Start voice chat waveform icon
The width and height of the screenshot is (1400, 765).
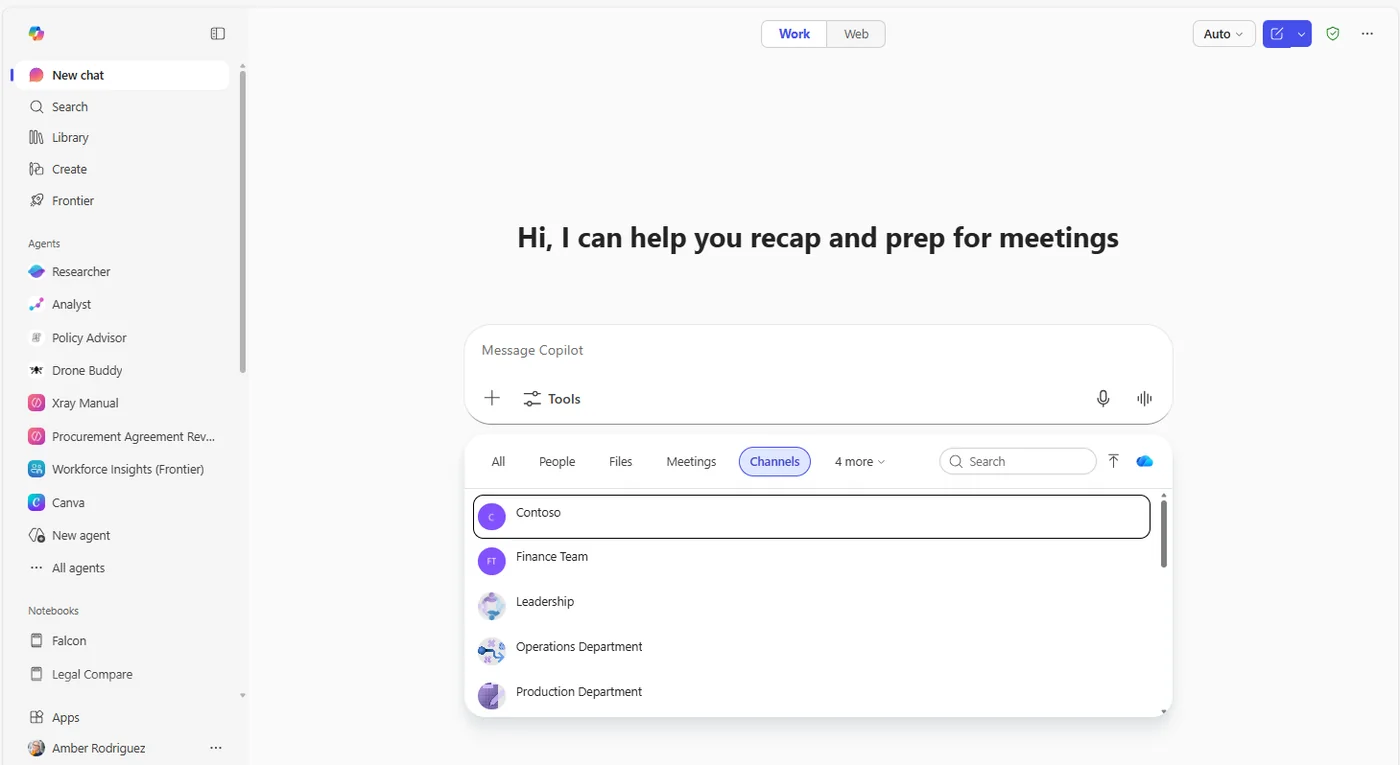[x=1145, y=398]
